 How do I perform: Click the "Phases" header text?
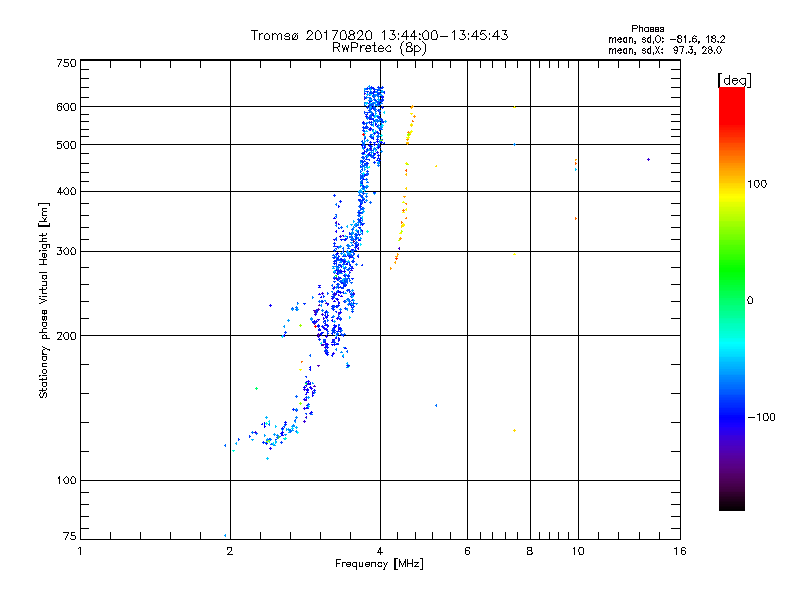point(647,29)
